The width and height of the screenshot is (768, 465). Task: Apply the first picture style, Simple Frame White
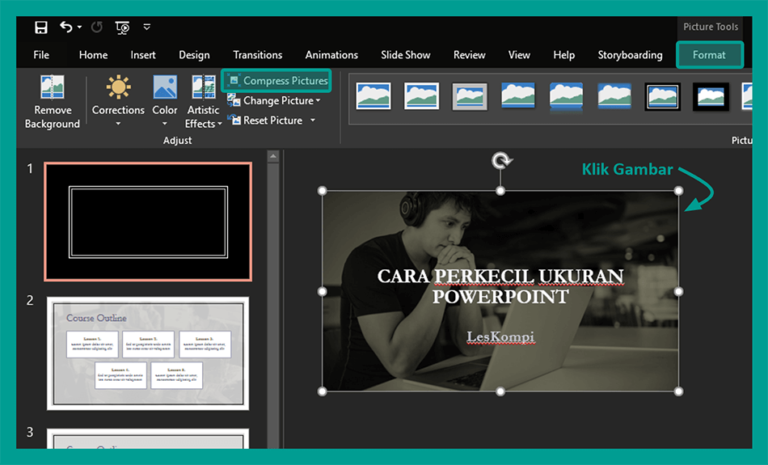373,96
